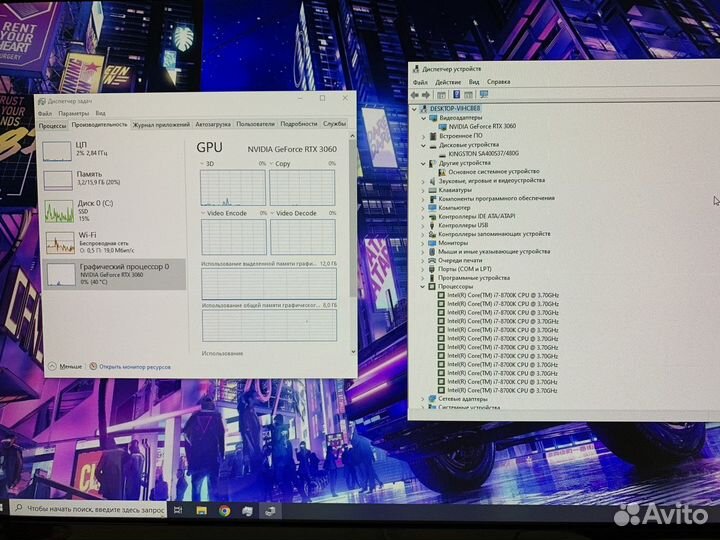
Task: Collapse the Видеоадаптеры category
Action: click(x=423, y=118)
